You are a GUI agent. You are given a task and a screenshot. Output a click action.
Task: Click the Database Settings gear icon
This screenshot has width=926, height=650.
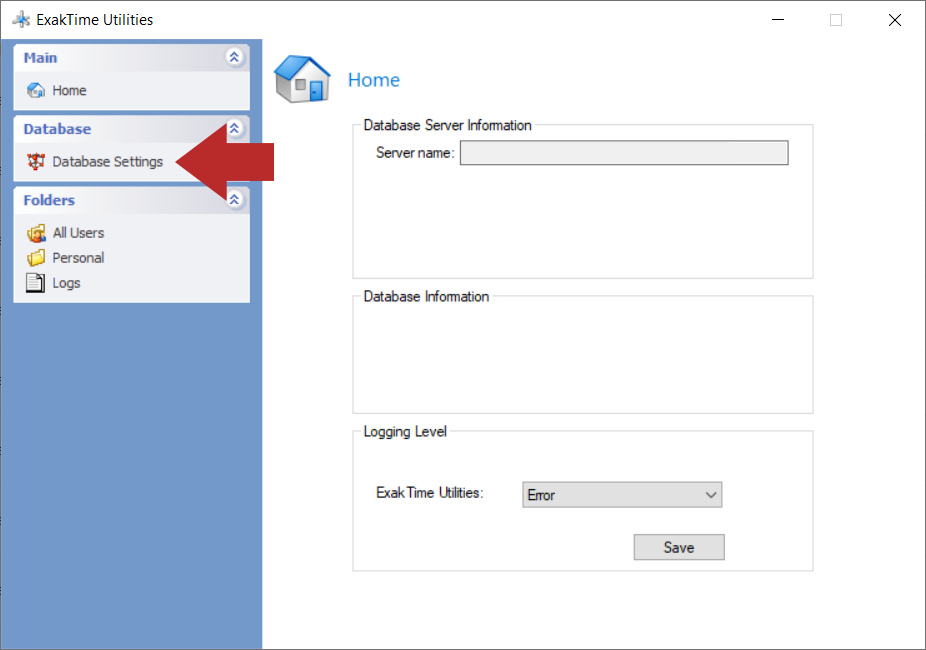click(35, 161)
